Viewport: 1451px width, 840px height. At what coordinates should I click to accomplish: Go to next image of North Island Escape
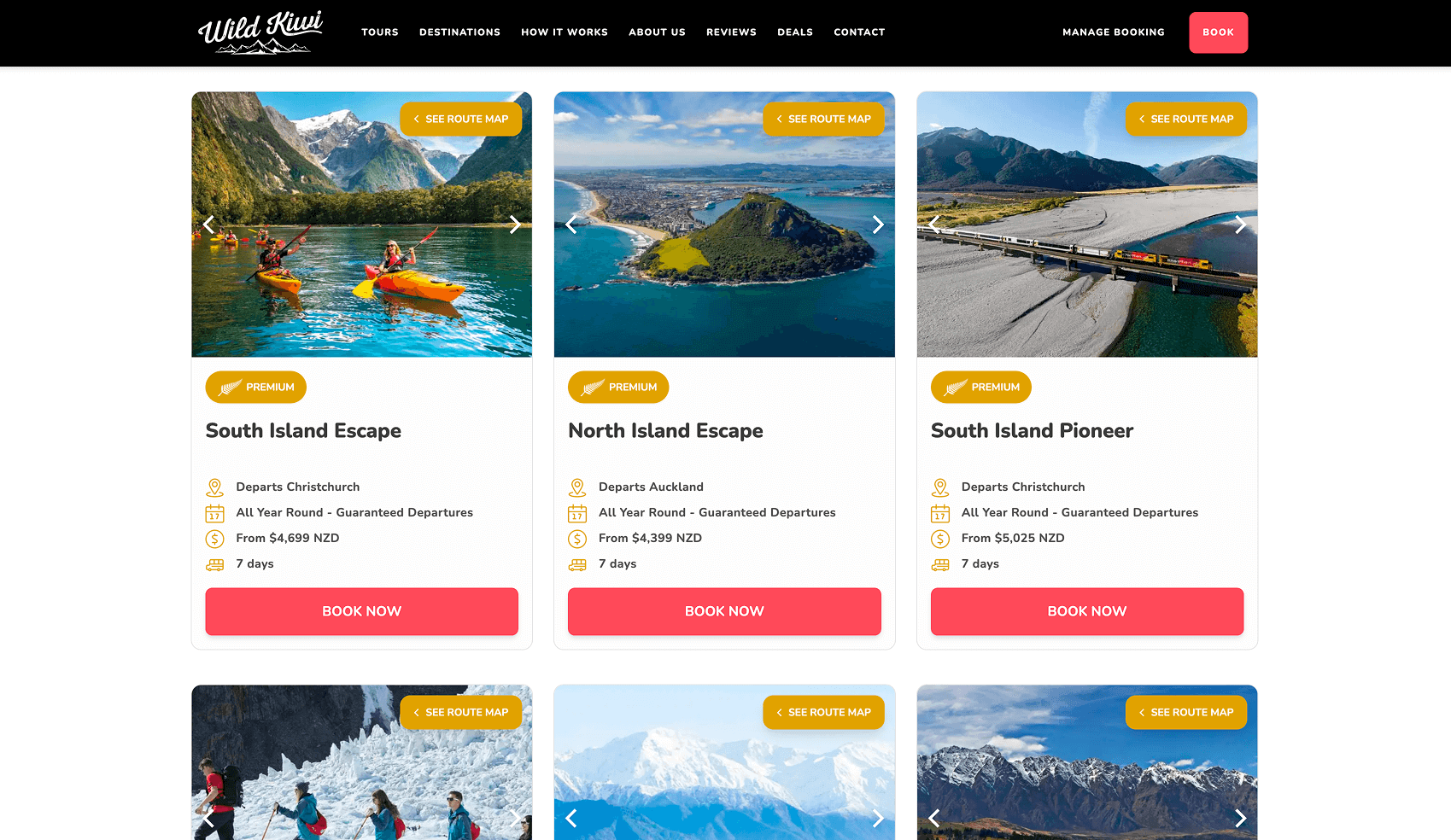click(x=877, y=225)
